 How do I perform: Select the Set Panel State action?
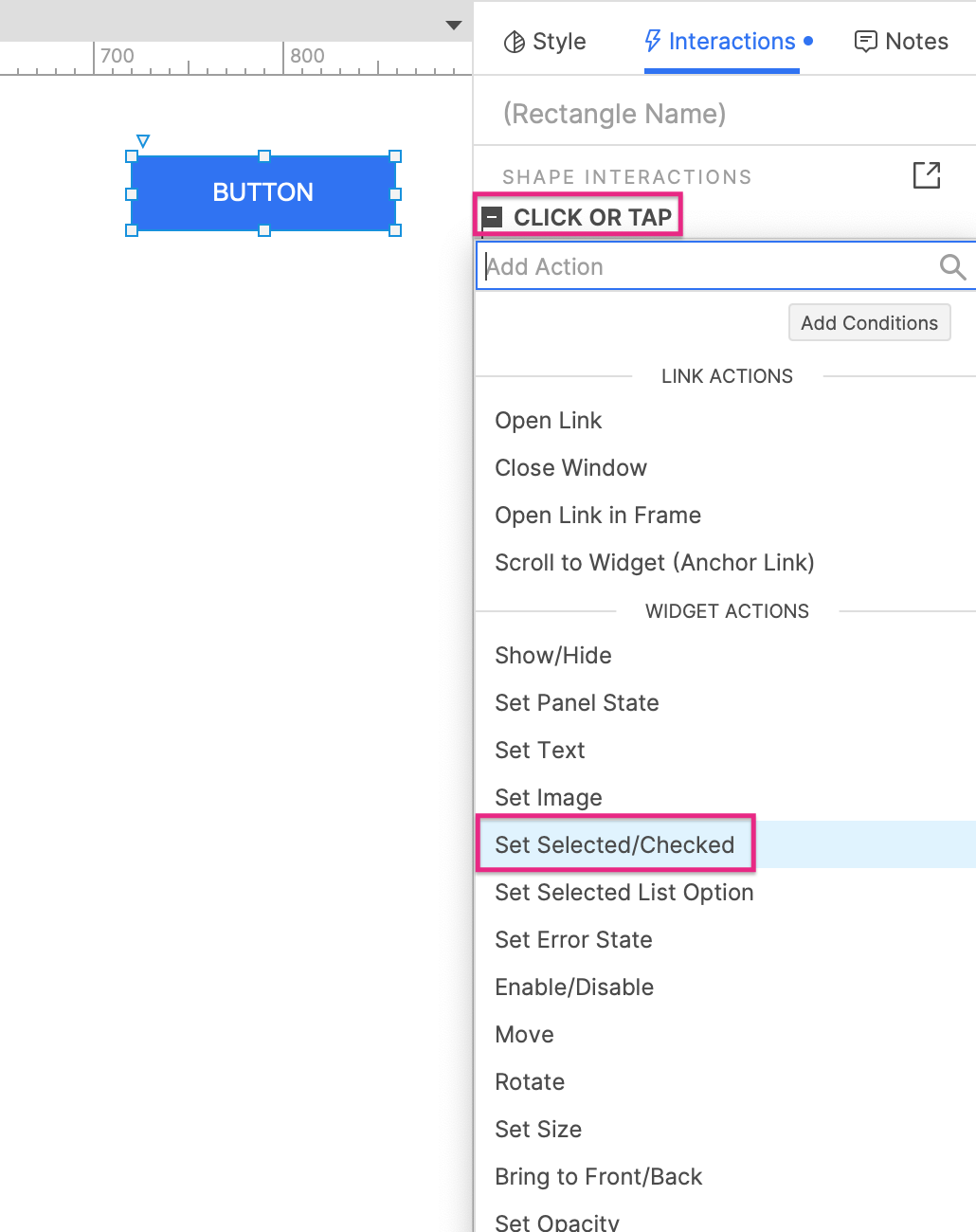click(577, 703)
